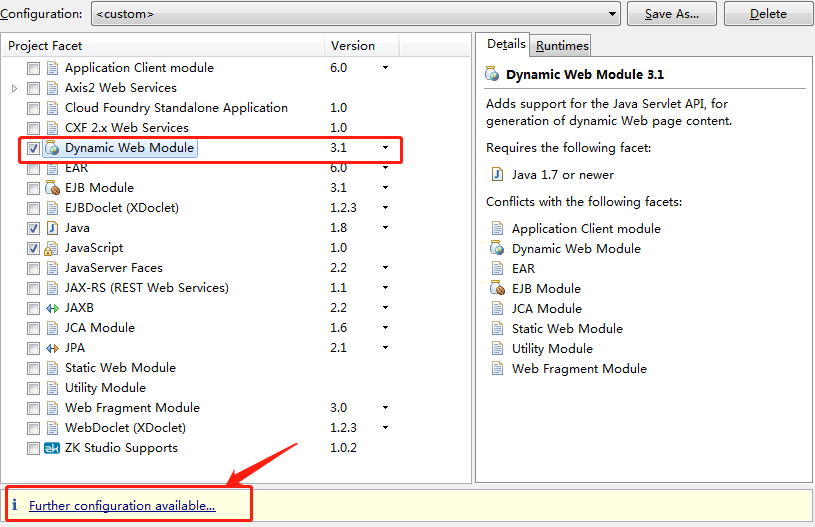Click the EJB Module bean icon in facet list
The image size is (815, 527).
52,188
